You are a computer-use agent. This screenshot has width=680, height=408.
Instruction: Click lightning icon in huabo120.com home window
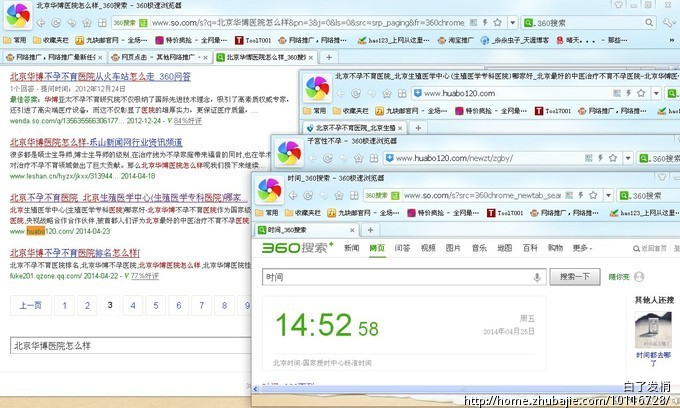[628, 93]
